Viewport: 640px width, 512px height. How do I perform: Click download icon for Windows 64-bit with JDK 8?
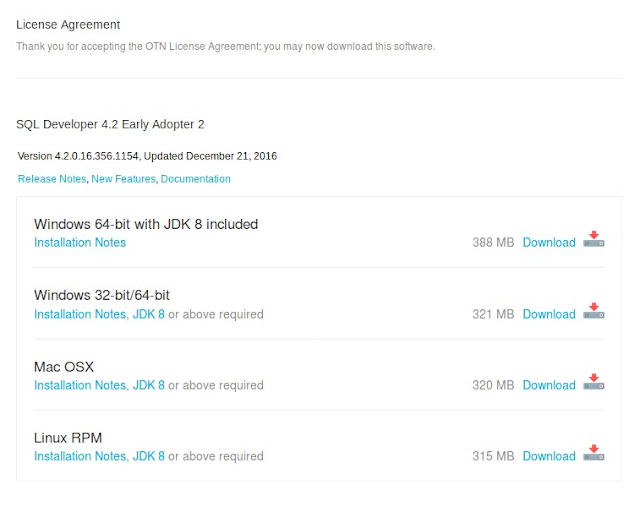point(594,240)
